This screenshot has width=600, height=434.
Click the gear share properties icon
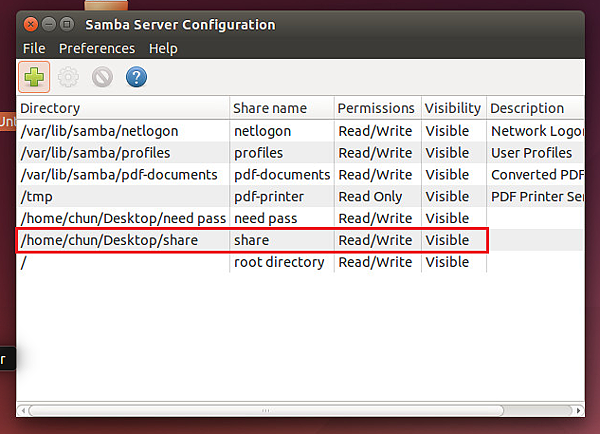point(68,76)
